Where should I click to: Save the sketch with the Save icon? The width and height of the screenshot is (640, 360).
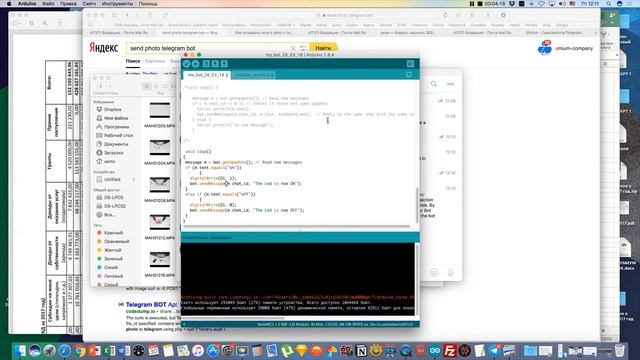coord(224,64)
